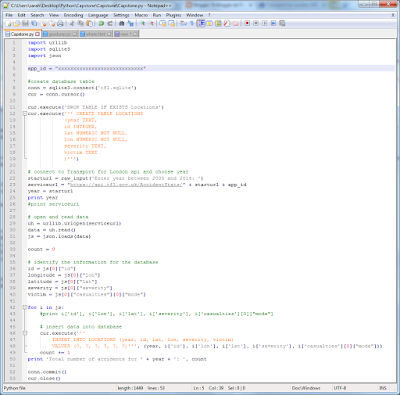Click the Paste clipboard icon
400x395 pixels.
click(x=90, y=23)
